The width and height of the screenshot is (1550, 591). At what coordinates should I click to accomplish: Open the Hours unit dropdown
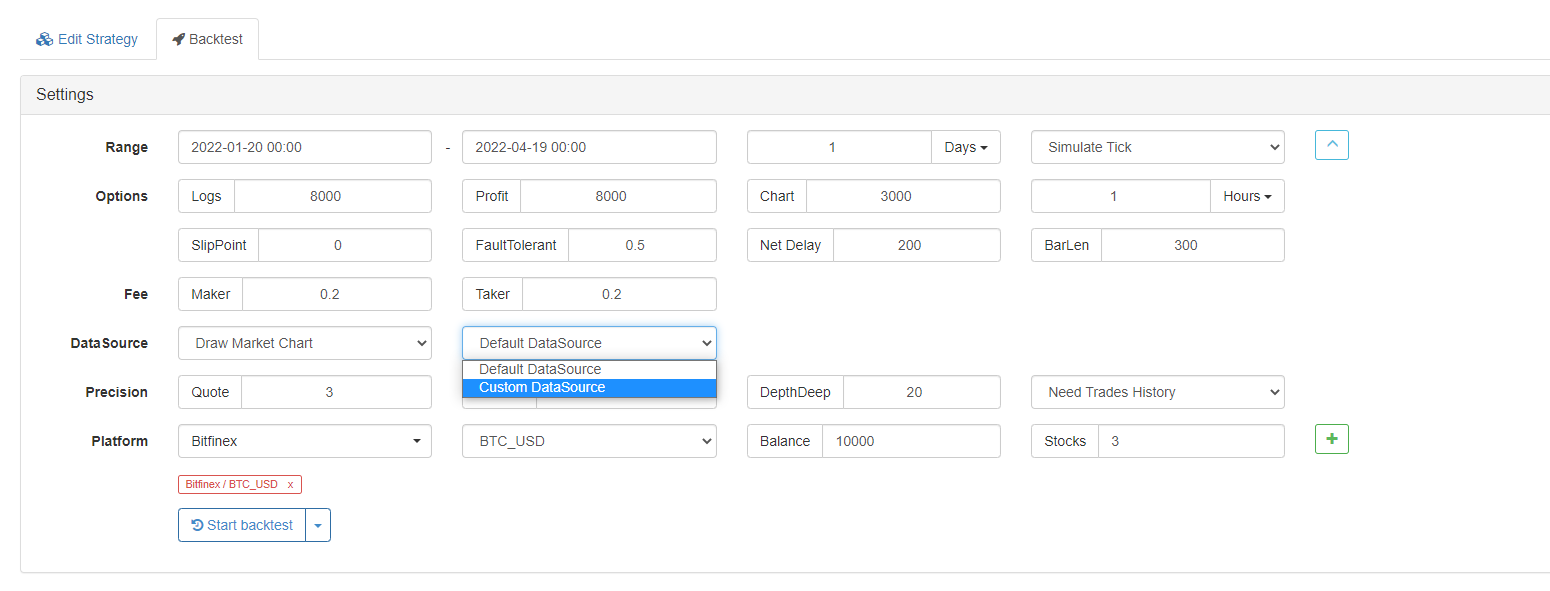point(1247,196)
